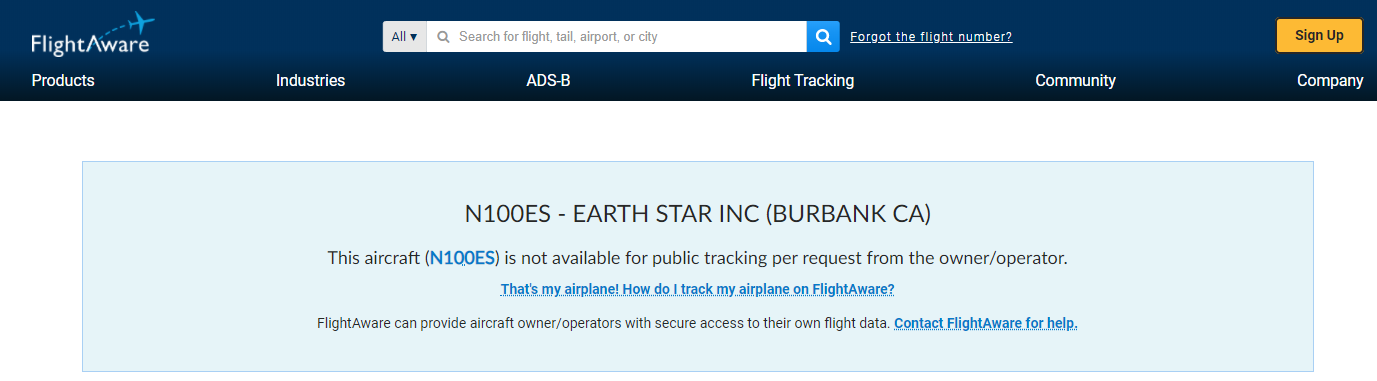This screenshot has height=381, width=1377.
Task: Focus the flight, tail, airport search field
Action: pyautogui.click(x=616, y=37)
